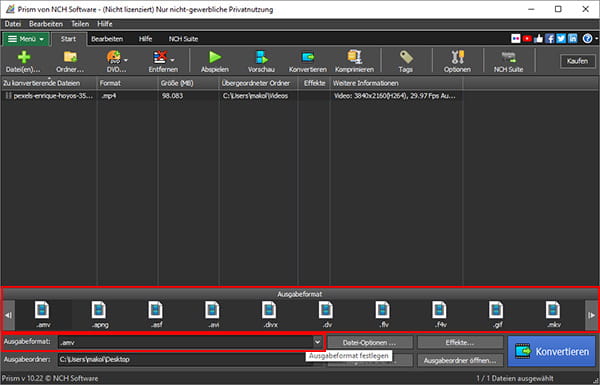Viewport: 600px width, 385px height.
Task: Switch to the Start tab
Action: point(68,39)
